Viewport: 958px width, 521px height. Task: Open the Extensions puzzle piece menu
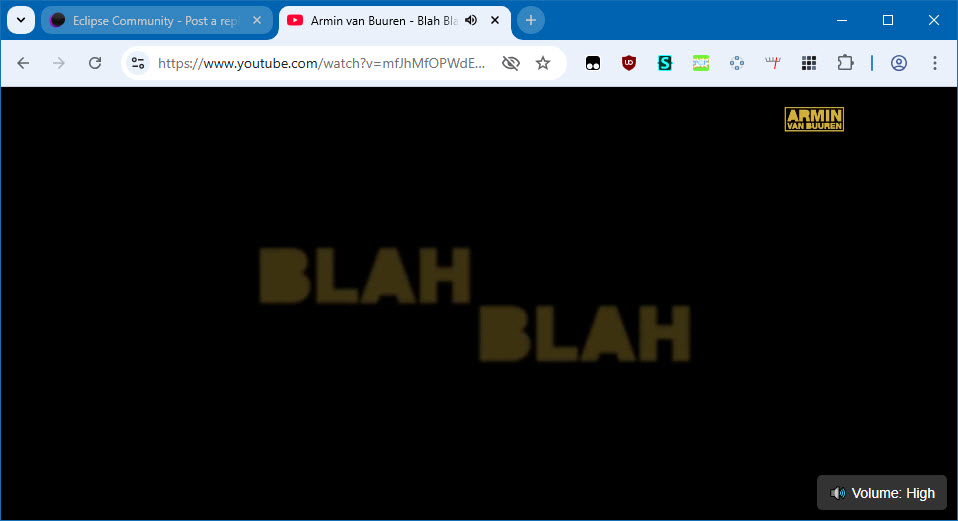845,63
